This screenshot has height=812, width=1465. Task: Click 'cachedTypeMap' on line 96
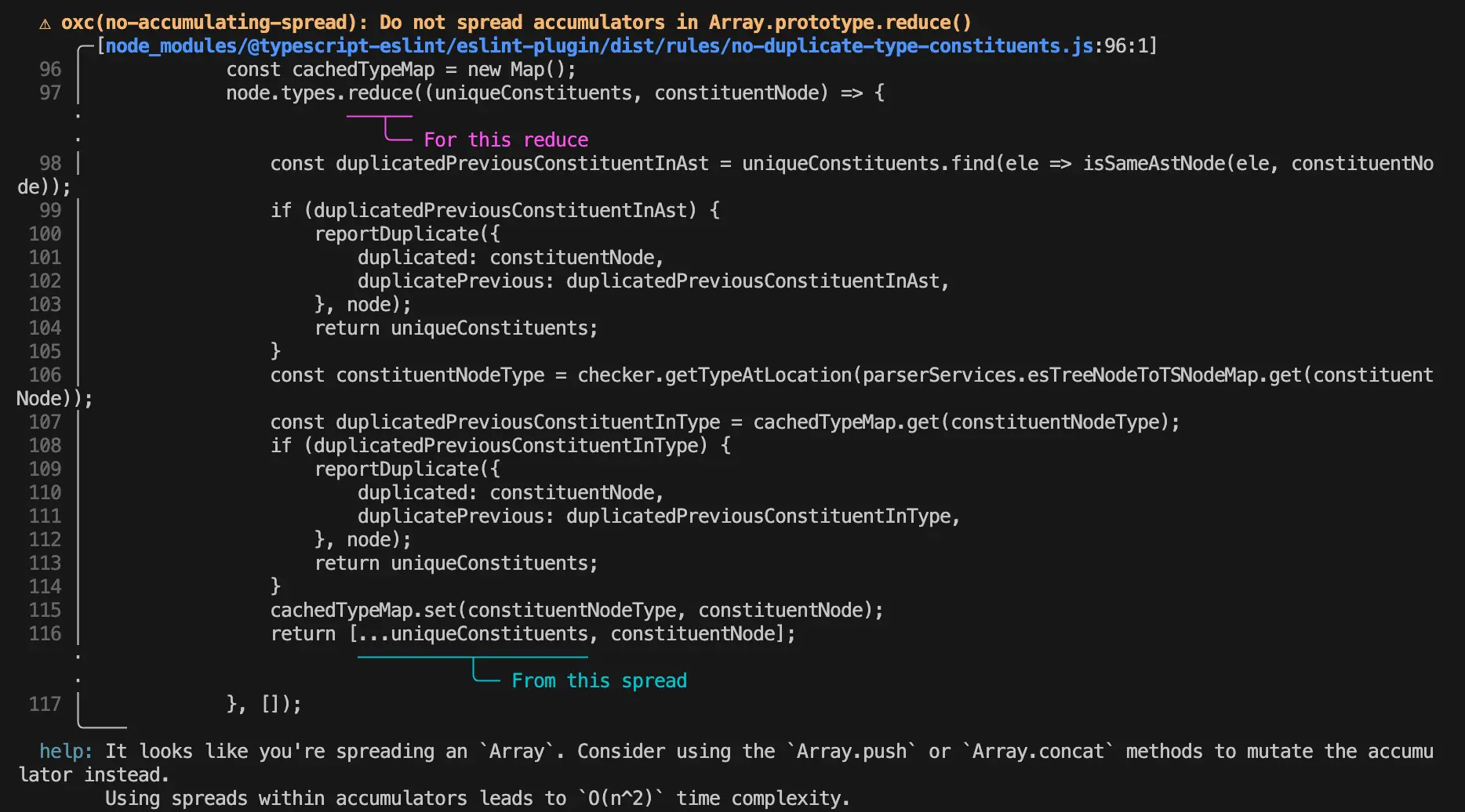(363, 70)
